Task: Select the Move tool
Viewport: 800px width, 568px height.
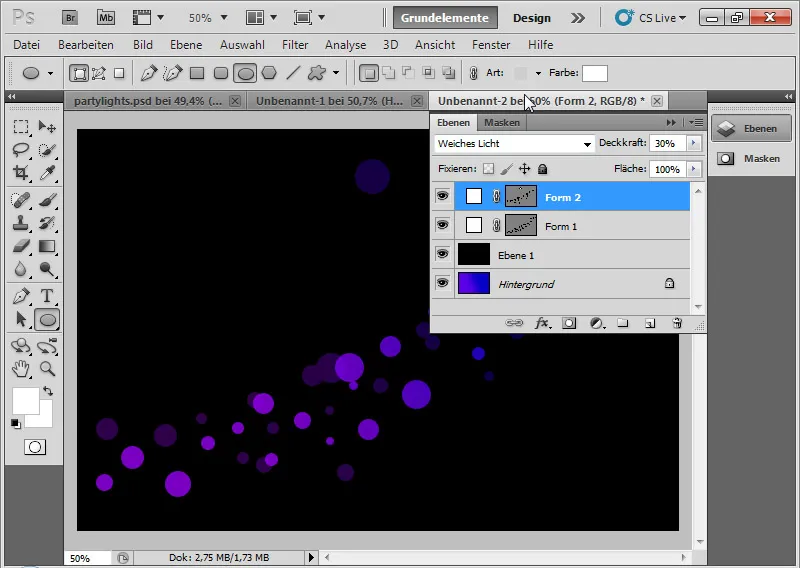Action: tap(47, 127)
